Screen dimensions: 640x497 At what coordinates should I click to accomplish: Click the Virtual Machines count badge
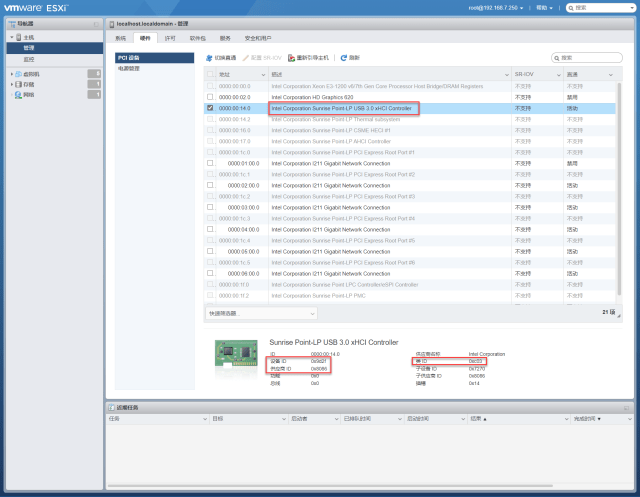tap(94, 74)
